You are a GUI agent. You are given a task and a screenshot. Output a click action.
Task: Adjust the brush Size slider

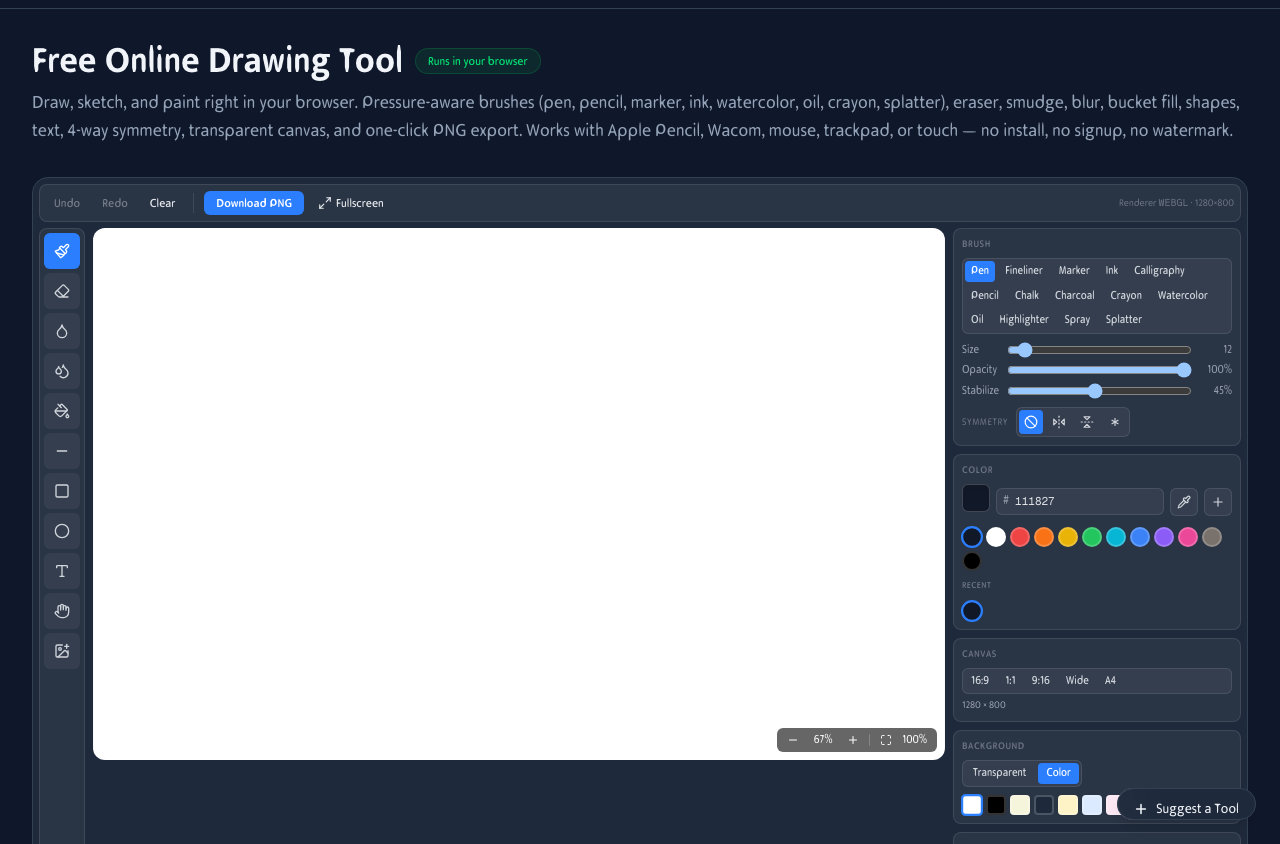pos(1099,350)
